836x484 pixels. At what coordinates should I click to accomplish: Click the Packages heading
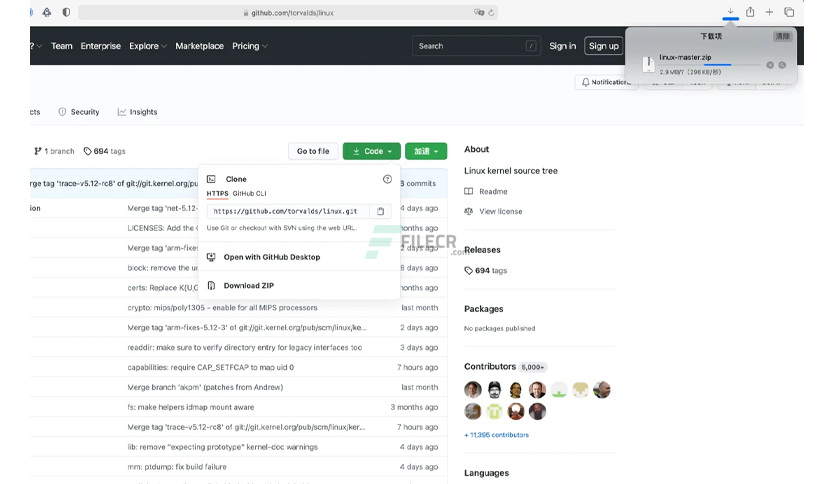tap(484, 309)
